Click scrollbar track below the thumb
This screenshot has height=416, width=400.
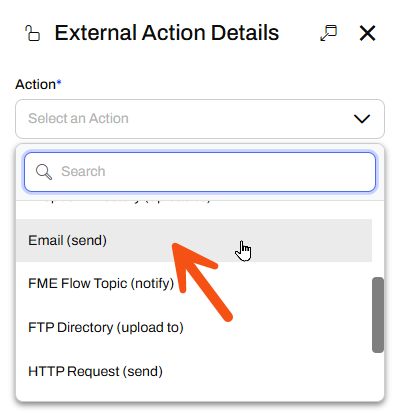tap(378, 375)
